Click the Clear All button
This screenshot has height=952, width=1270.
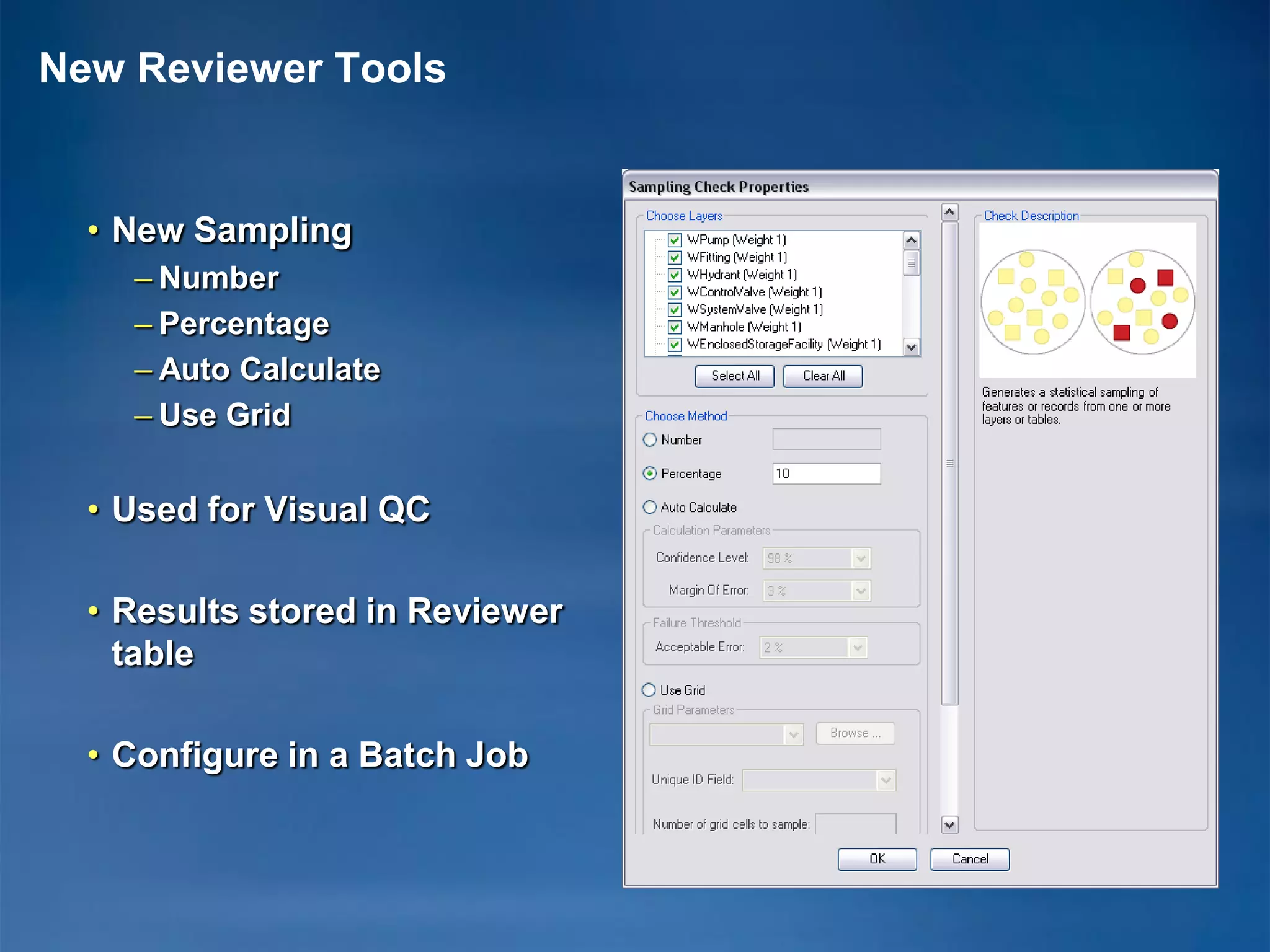(x=823, y=376)
